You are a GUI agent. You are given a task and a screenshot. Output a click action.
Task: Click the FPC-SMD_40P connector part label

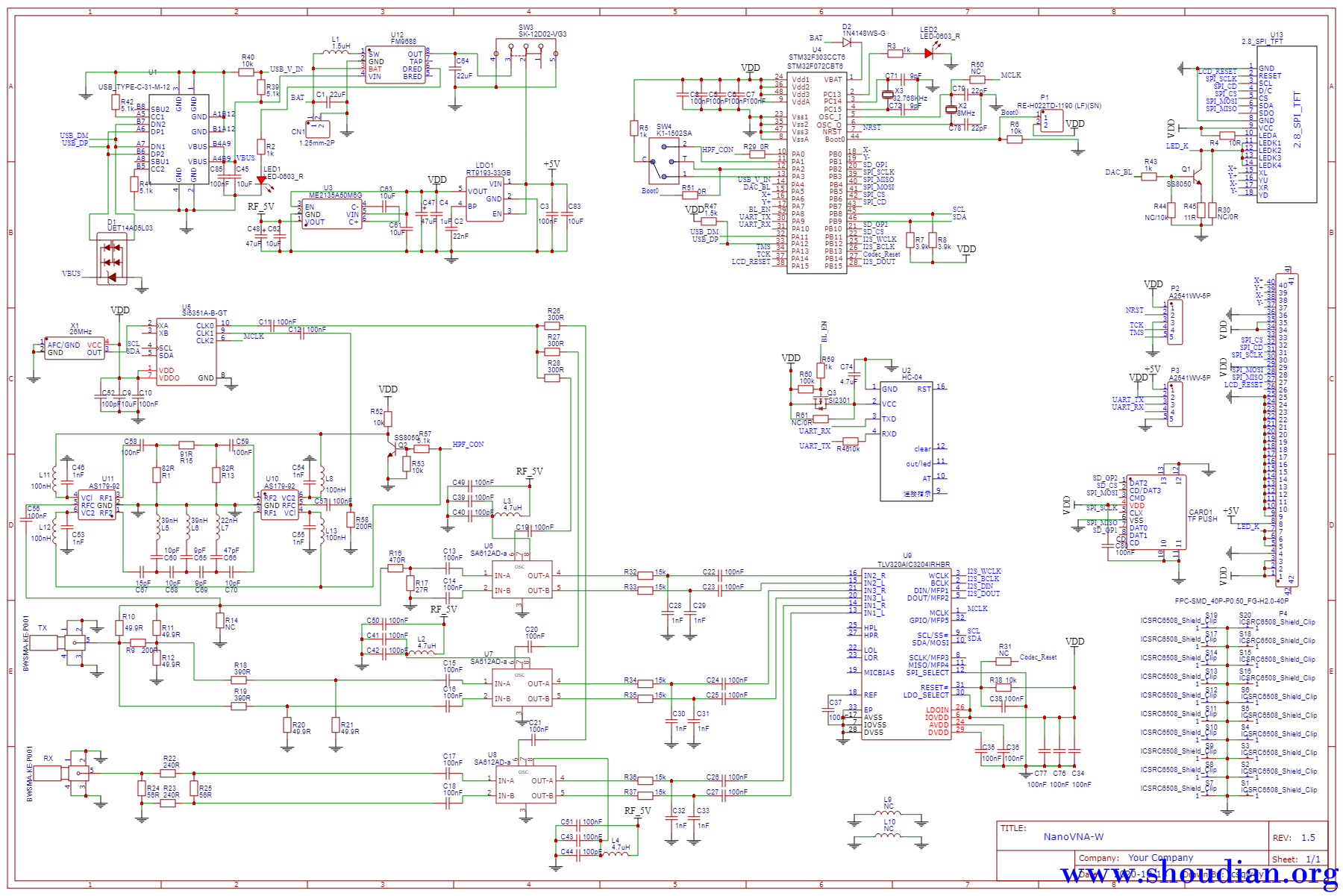pos(1232,601)
